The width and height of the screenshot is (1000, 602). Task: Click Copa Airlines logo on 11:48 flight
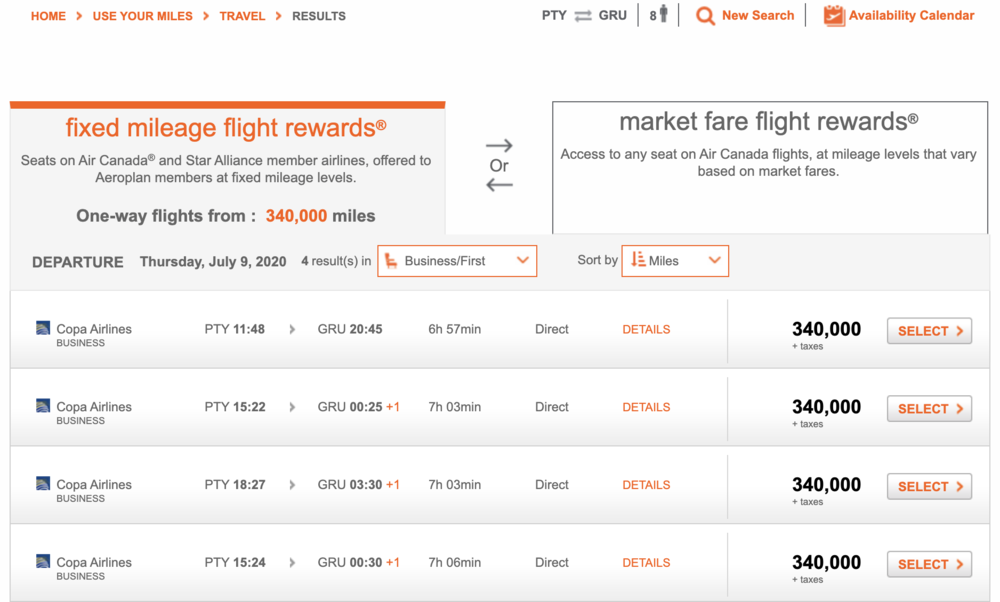(x=43, y=328)
